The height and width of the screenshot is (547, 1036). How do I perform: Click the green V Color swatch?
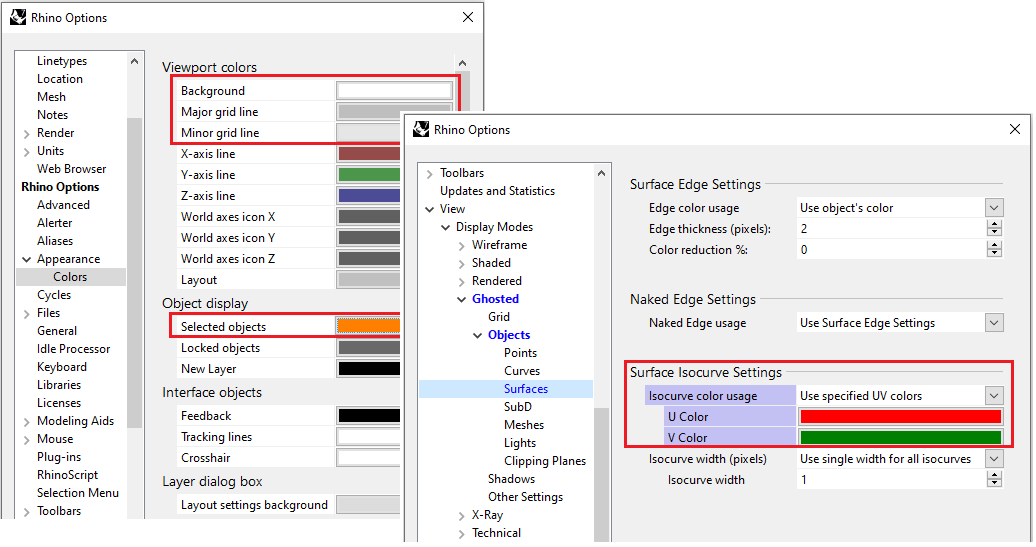click(899, 438)
